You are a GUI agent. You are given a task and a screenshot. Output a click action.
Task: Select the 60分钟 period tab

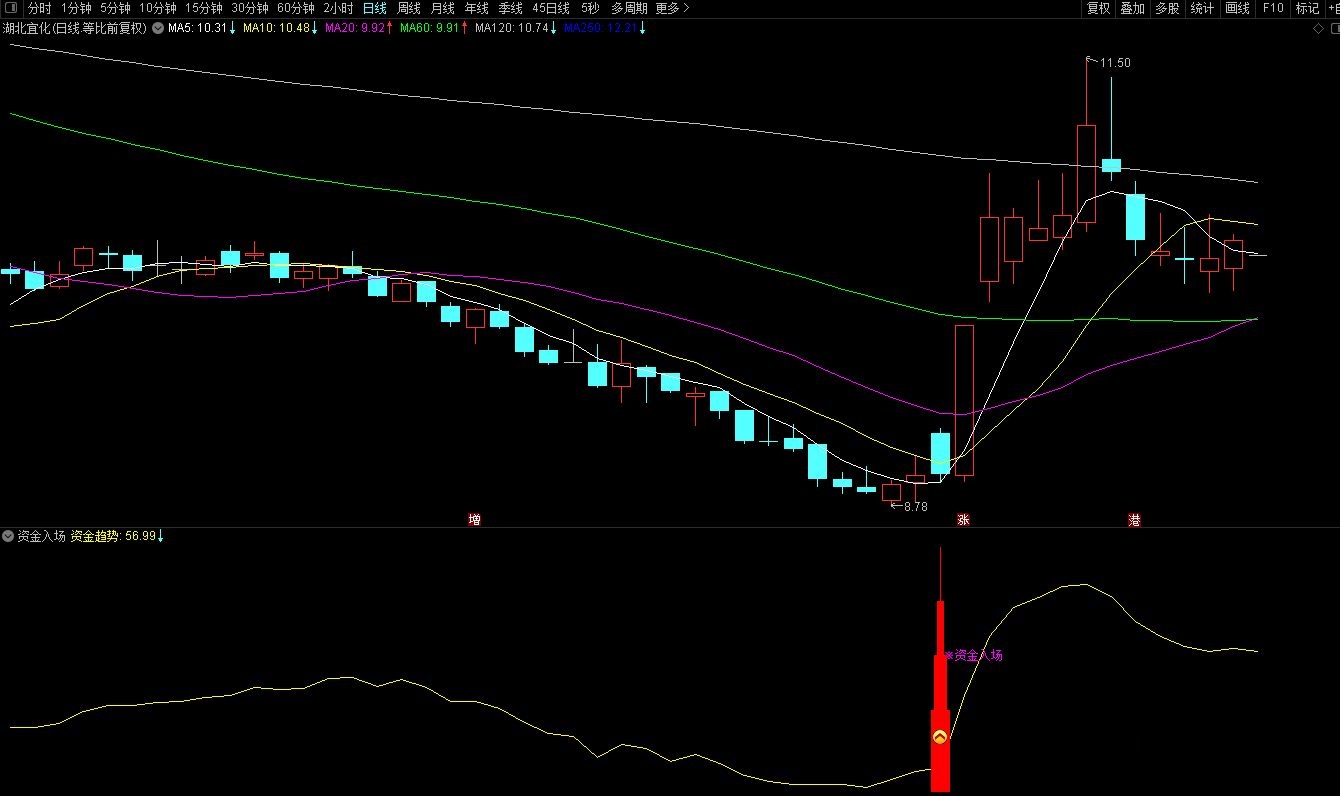pyautogui.click(x=295, y=8)
